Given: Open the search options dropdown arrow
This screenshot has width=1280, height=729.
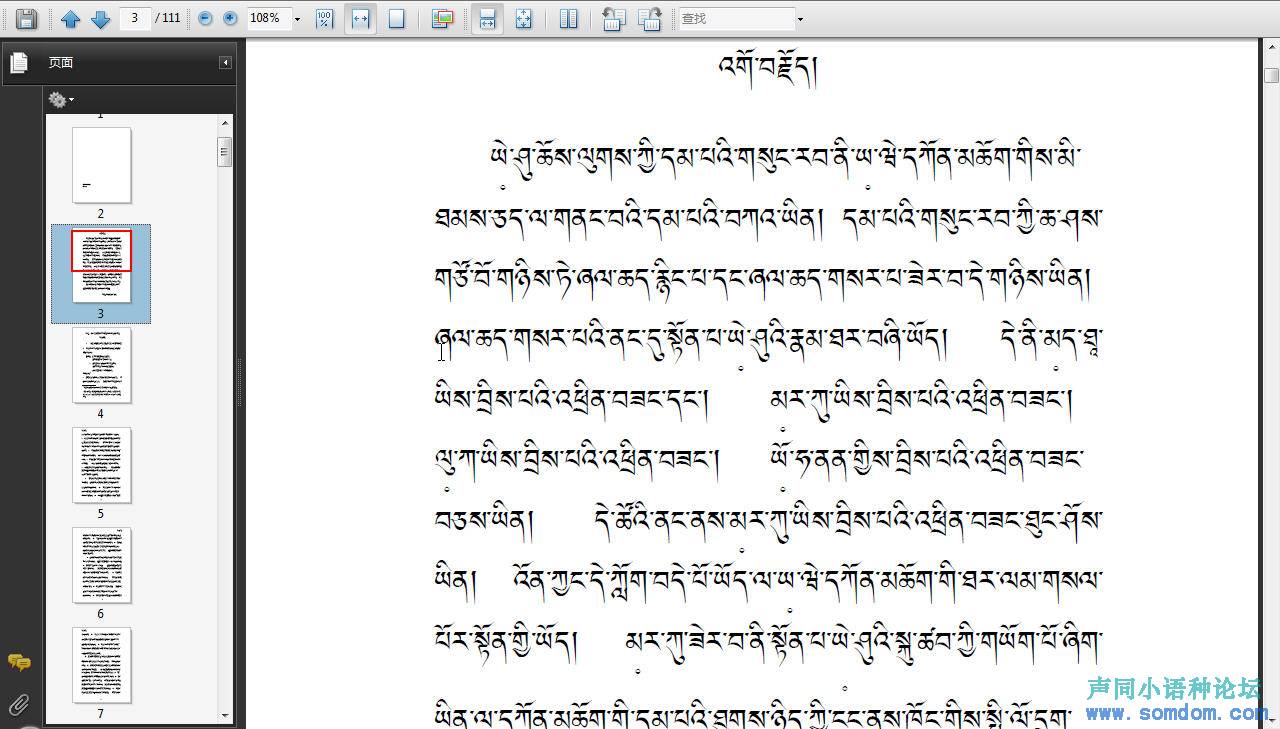Looking at the screenshot, I should point(800,19).
